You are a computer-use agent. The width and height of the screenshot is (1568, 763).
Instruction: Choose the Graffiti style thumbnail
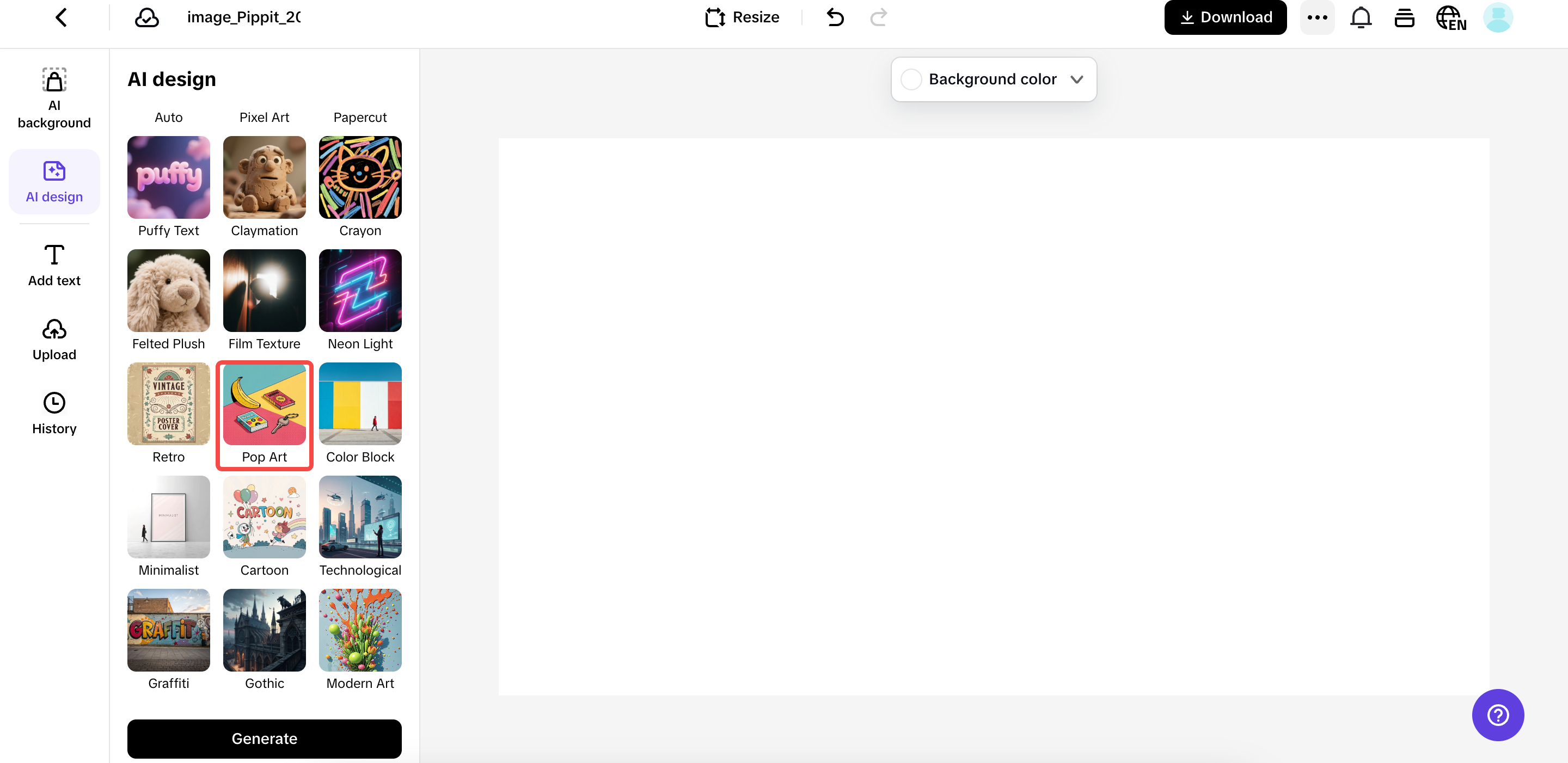tap(169, 630)
